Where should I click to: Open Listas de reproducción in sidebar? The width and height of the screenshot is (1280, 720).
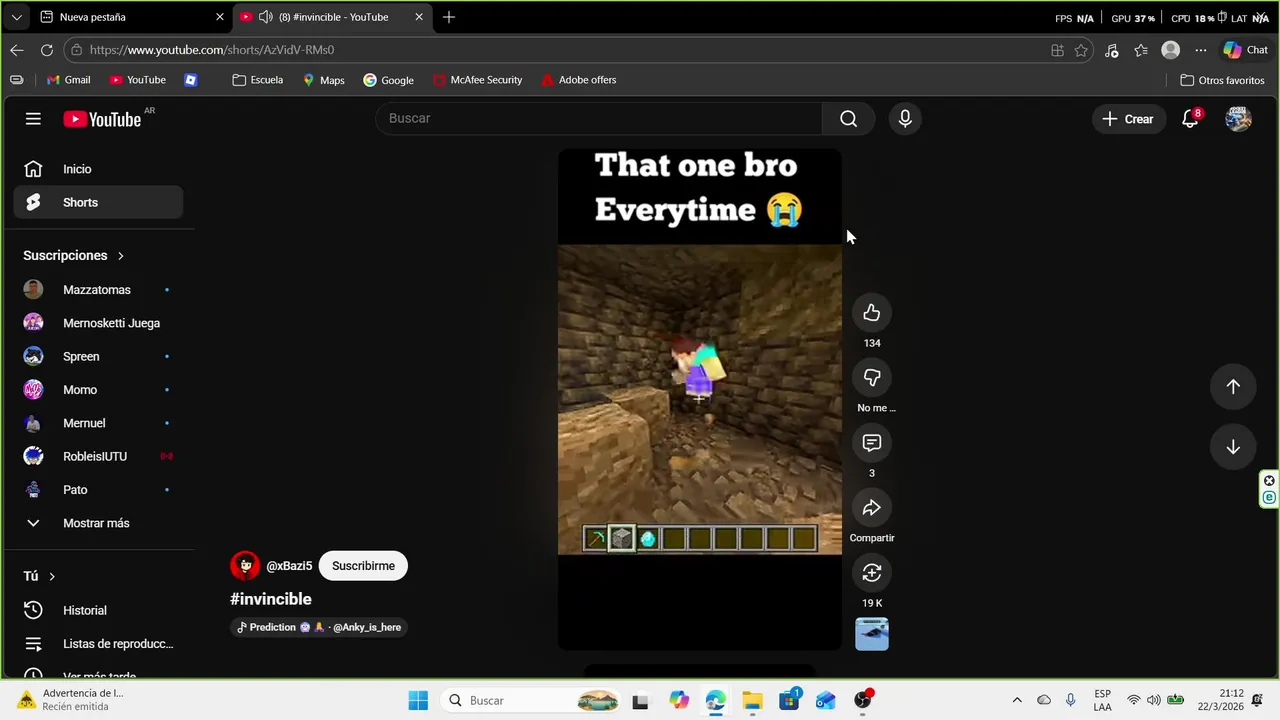[x=98, y=644]
